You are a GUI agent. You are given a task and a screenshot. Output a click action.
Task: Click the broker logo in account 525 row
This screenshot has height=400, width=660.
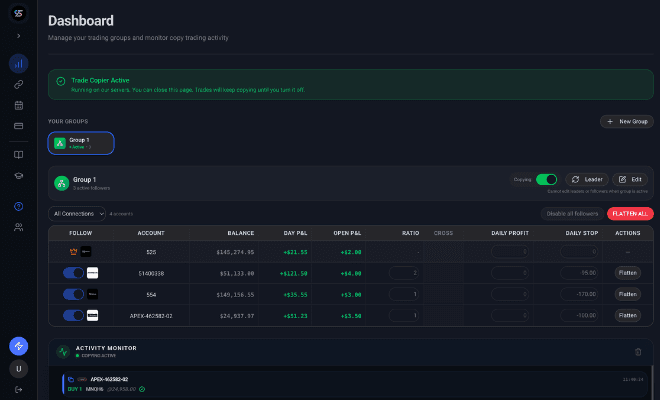(x=86, y=252)
